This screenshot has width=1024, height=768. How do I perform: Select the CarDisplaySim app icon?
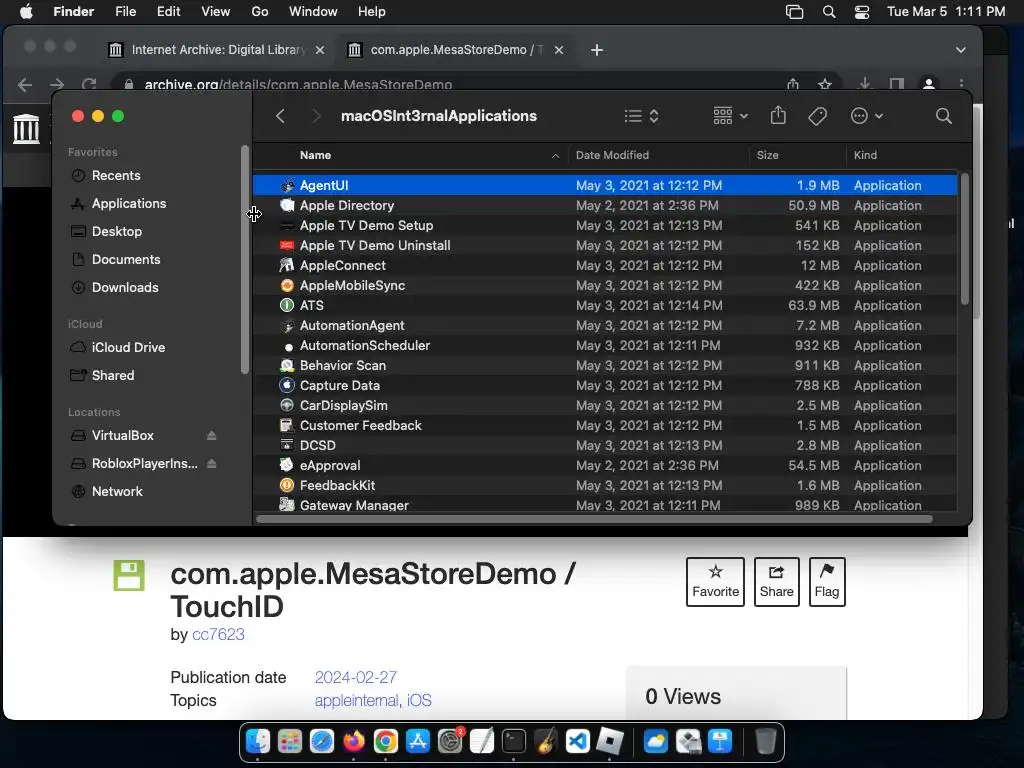[x=287, y=406]
